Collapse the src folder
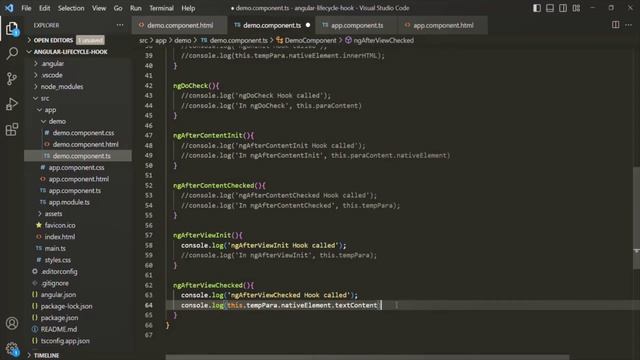 pos(45,98)
